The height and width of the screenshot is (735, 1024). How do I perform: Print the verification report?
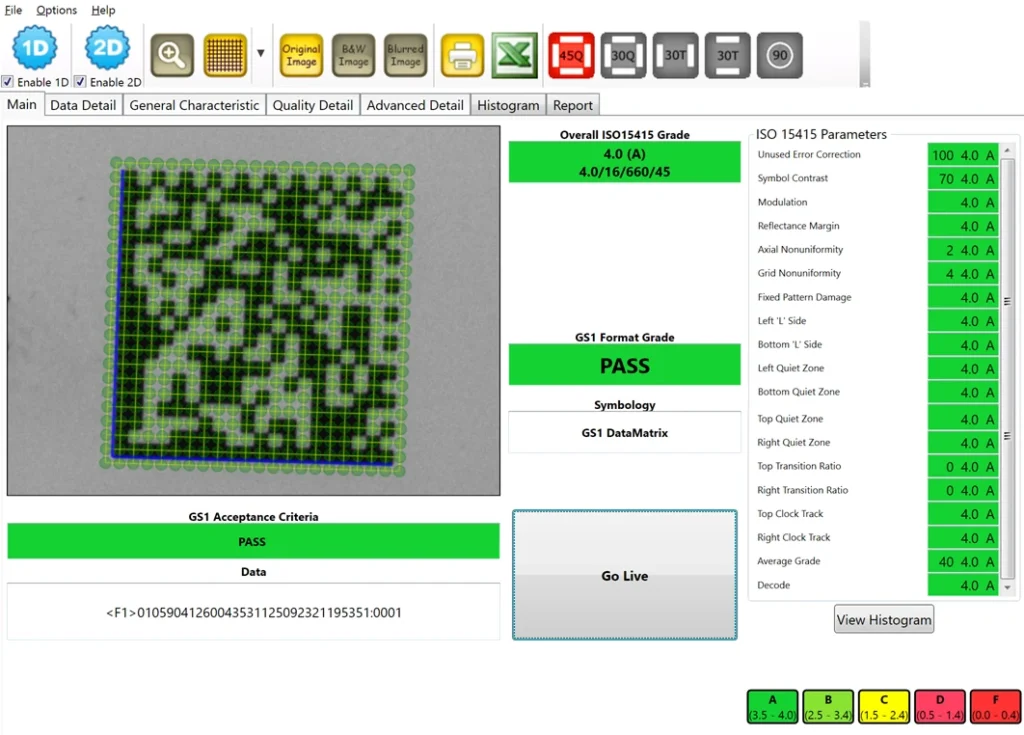pyautogui.click(x=463, y=55)
